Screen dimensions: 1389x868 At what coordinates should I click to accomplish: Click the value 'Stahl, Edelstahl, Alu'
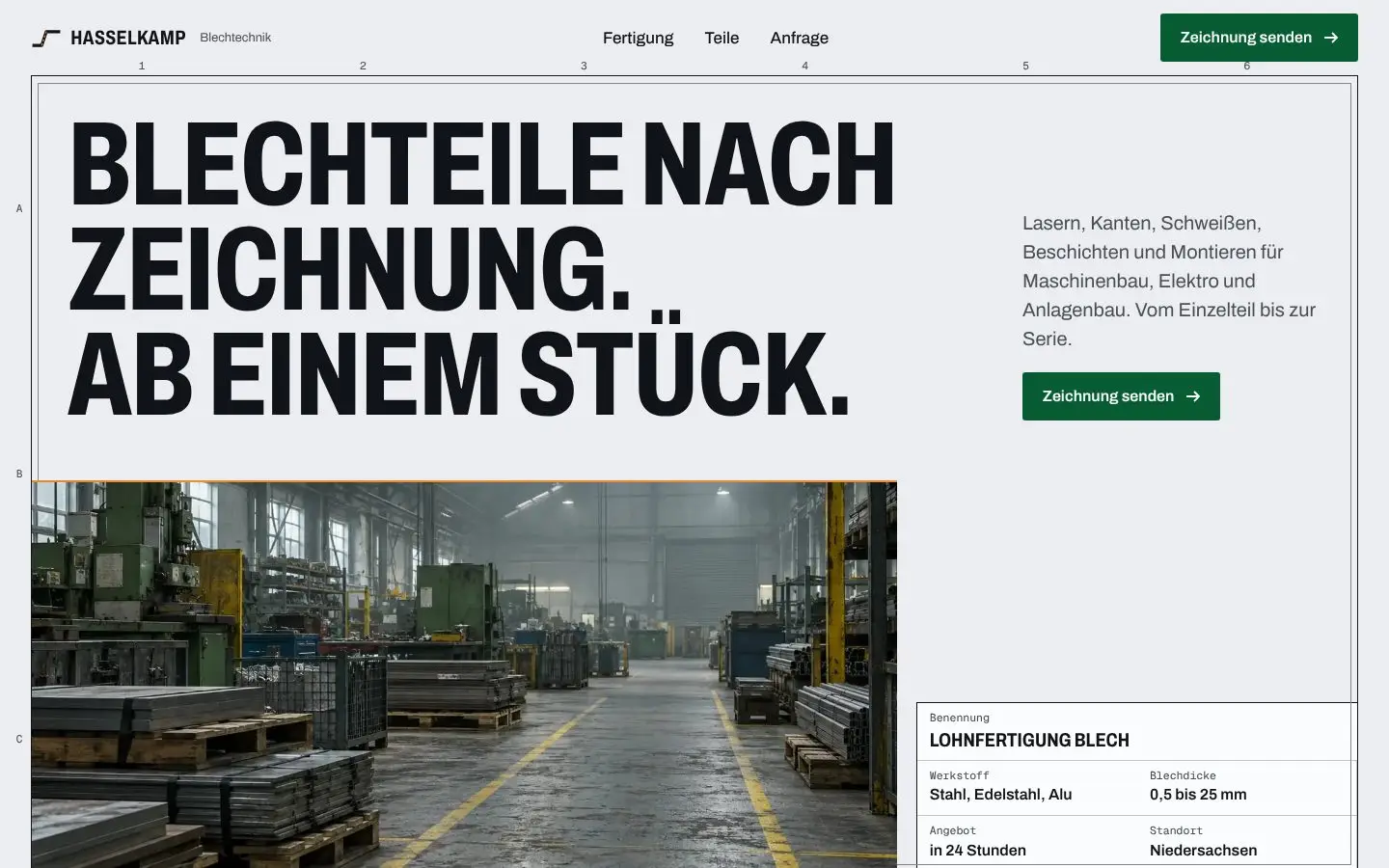(1000, 795)
